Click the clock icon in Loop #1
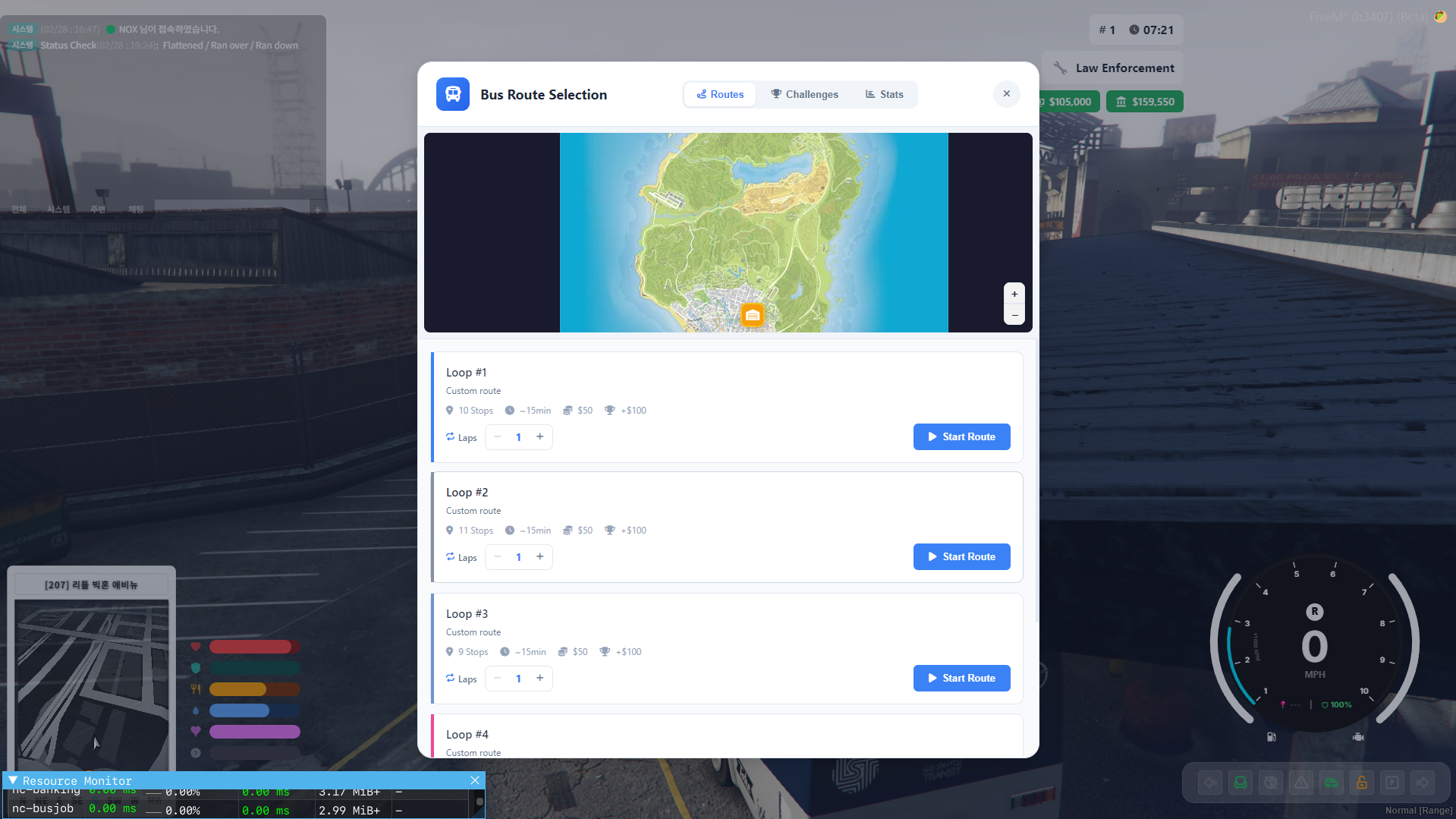 click(510, 410)
